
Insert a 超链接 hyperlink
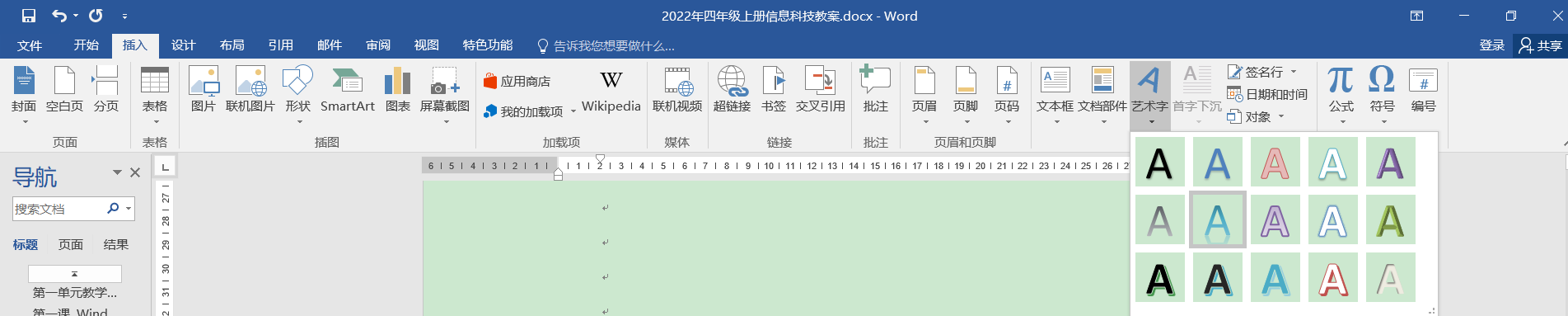click(732, 89)
